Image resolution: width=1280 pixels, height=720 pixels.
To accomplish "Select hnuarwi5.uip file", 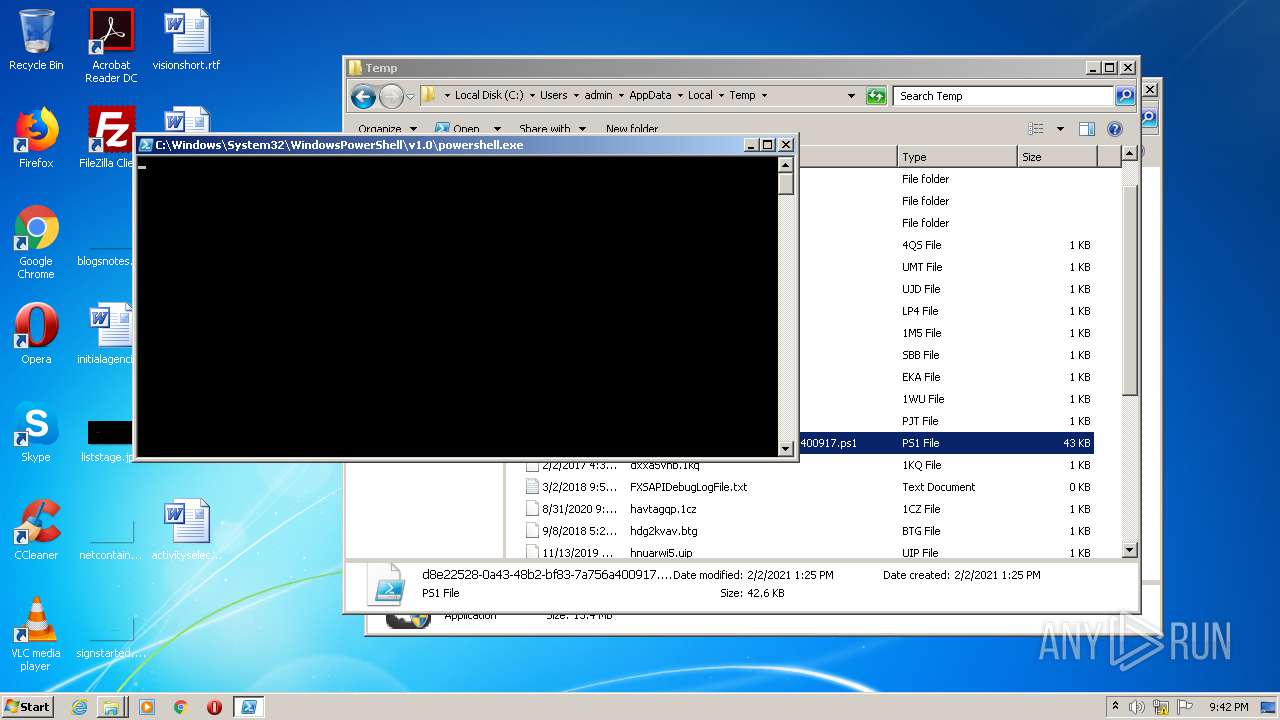I will click(x=661, y=553).
